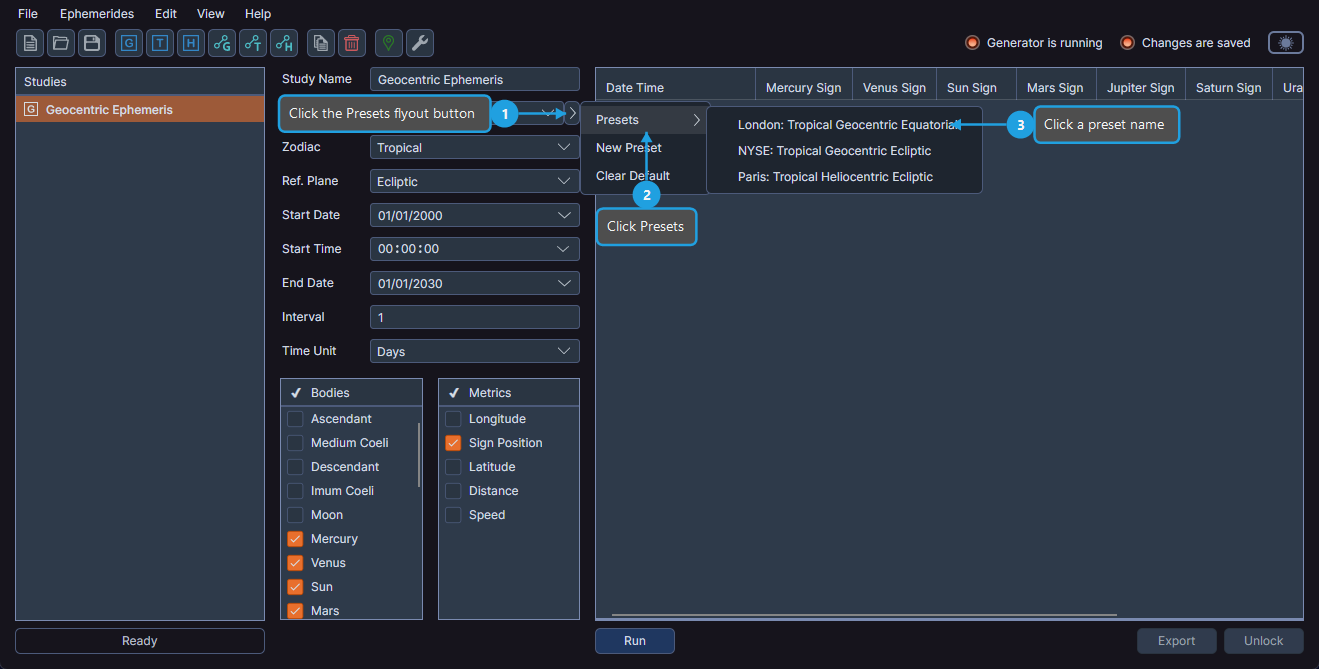Image resolution: width=1319 pixels, height=669 pixels.
Task: Create a new Geocentric study via G icon
Action: coord(128,43)
